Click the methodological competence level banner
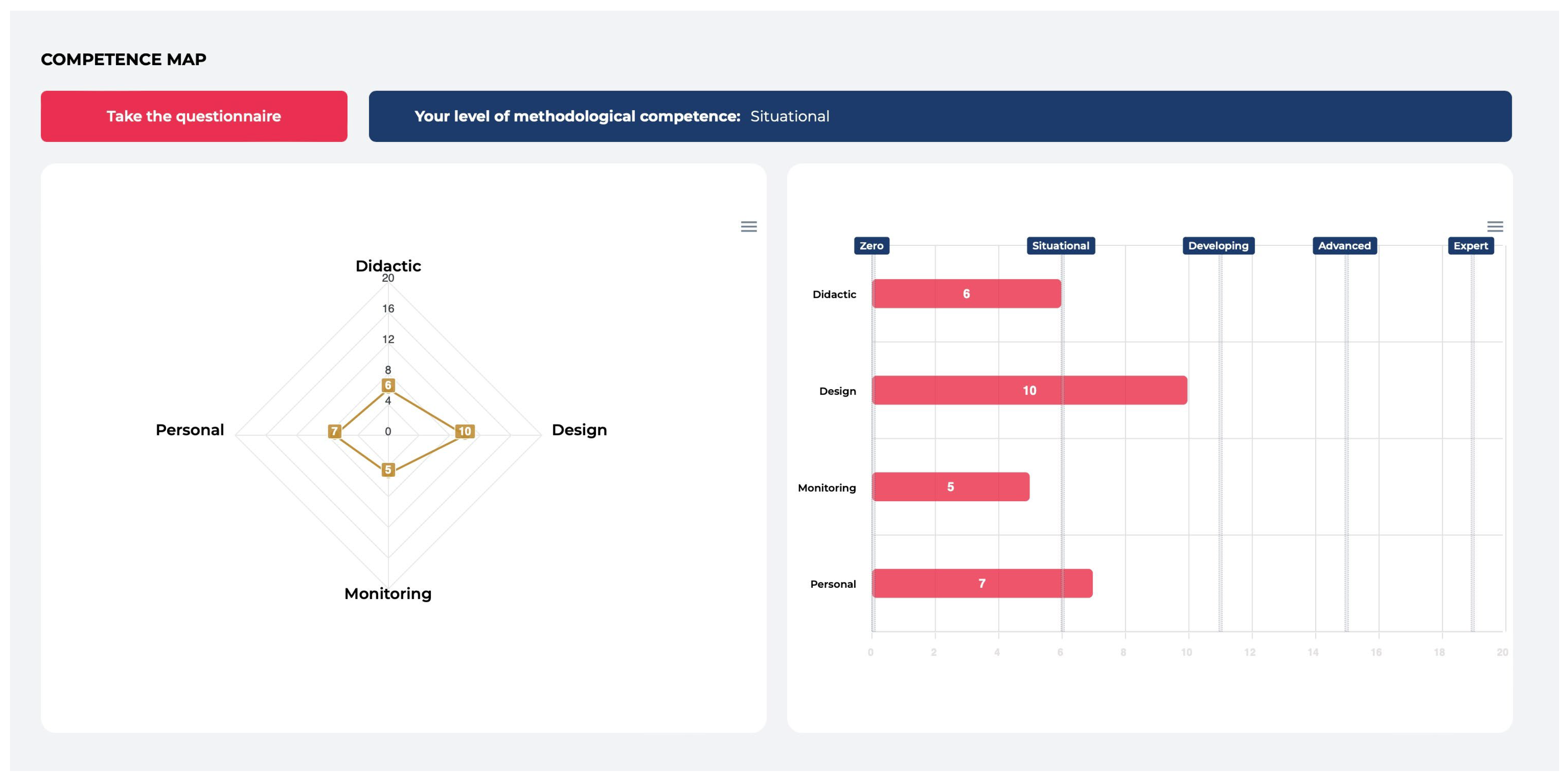The width and height of the screenshot is (1568, 782). pyautogui.click(x=939, y=116)
